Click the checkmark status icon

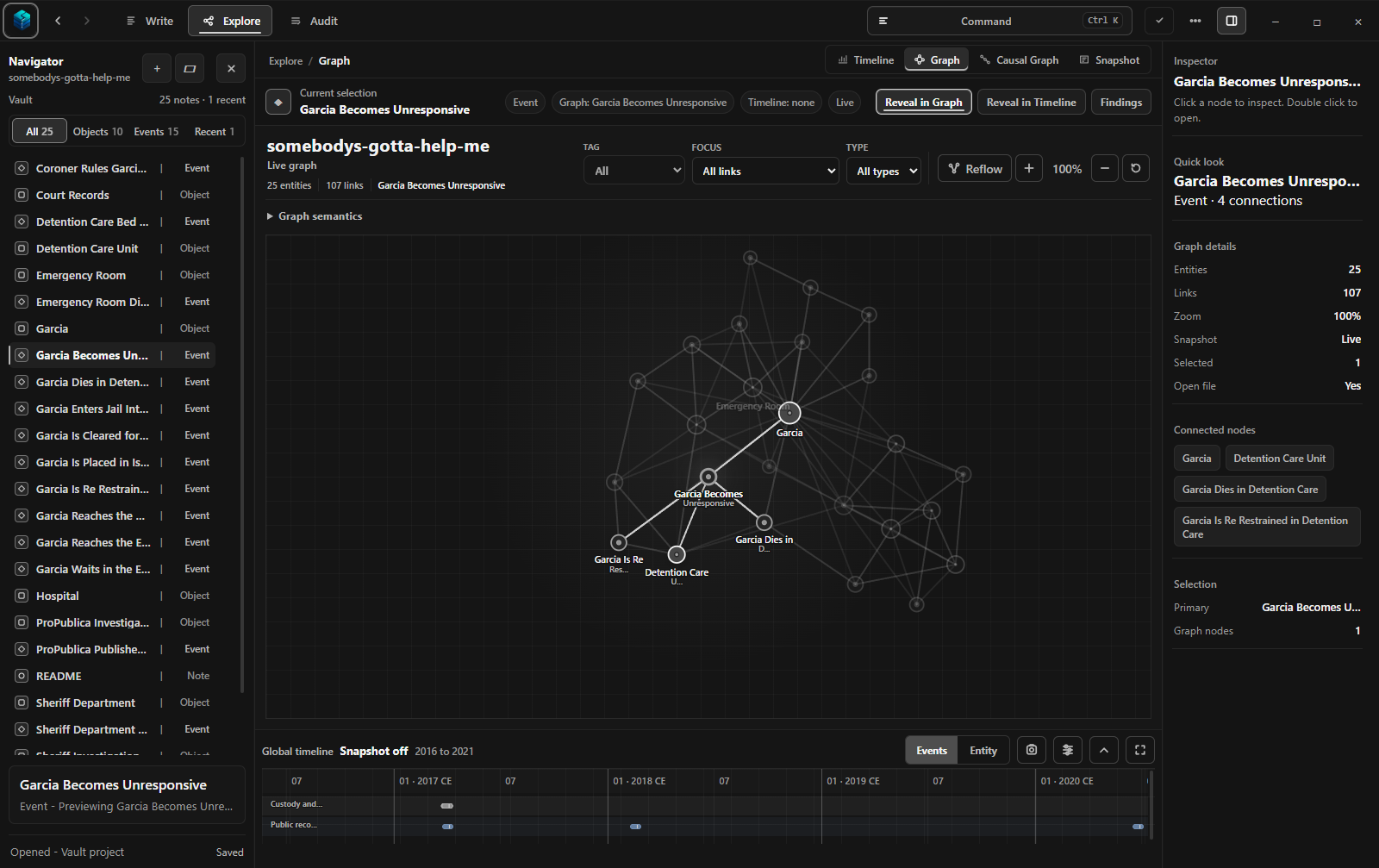(1159, 21)
